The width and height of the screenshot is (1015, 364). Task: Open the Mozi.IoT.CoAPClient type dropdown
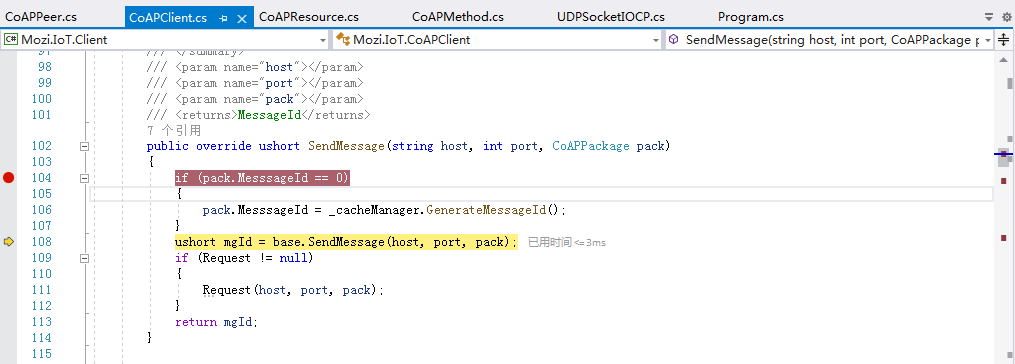[x=656, y=40]
